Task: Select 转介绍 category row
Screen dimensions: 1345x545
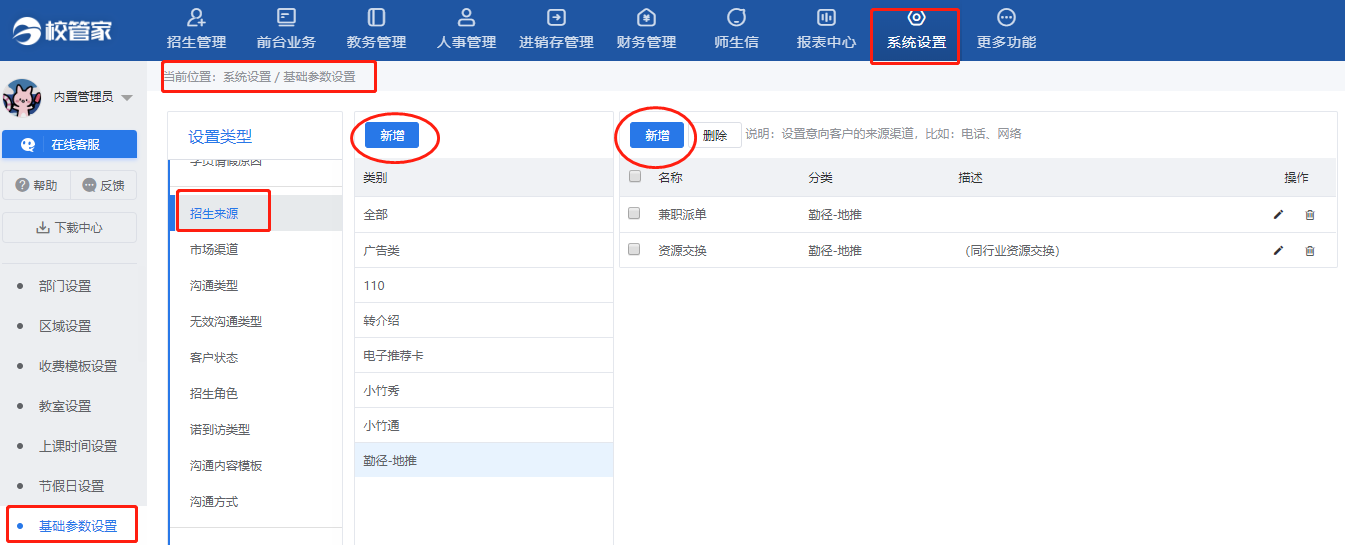Action: pos(484,320)
